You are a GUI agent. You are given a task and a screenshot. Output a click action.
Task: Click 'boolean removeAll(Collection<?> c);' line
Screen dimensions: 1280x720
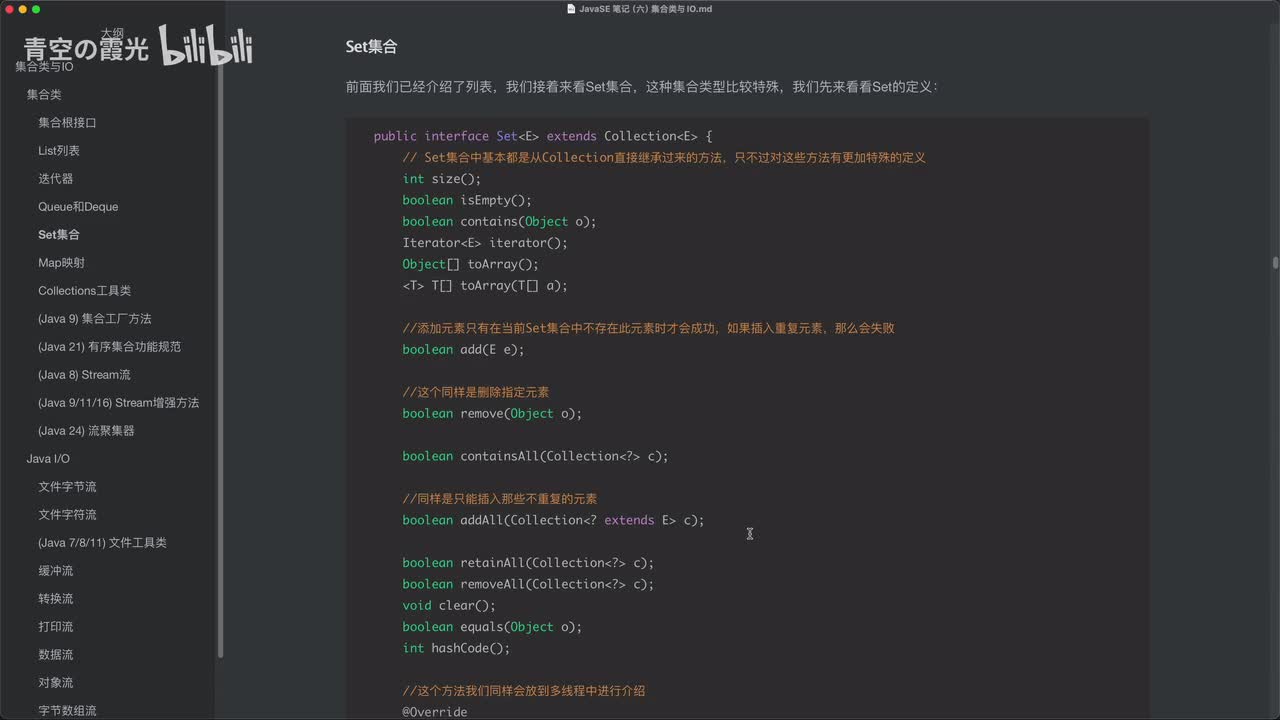[528, 584]
